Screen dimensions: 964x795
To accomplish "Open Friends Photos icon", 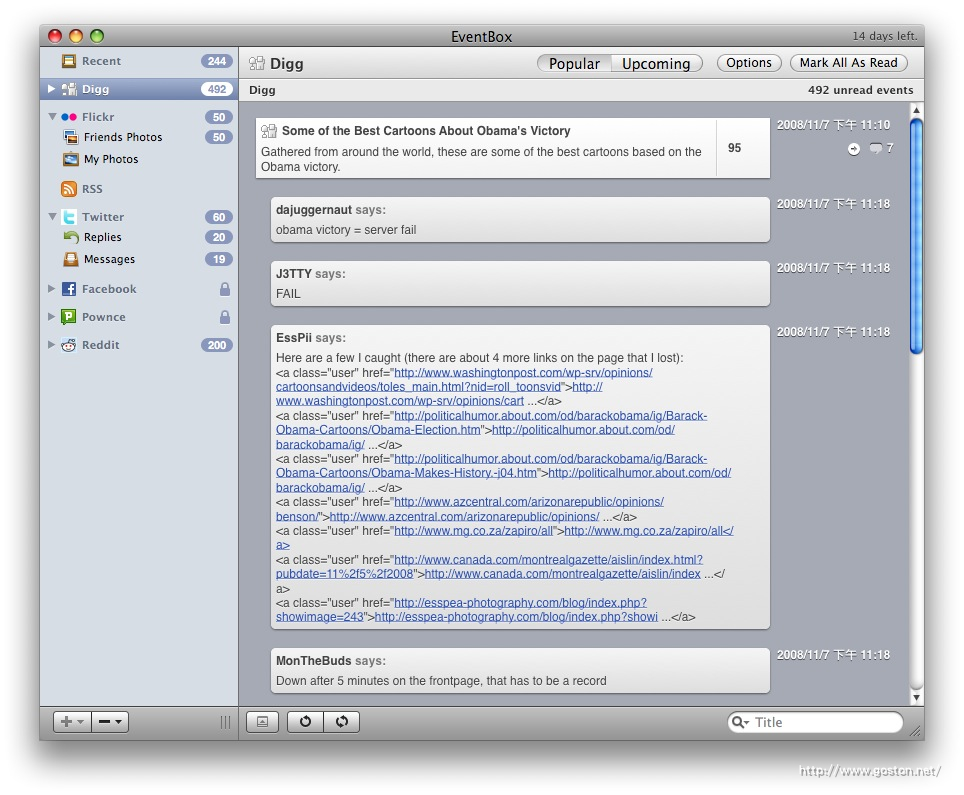I will (71, 137).
